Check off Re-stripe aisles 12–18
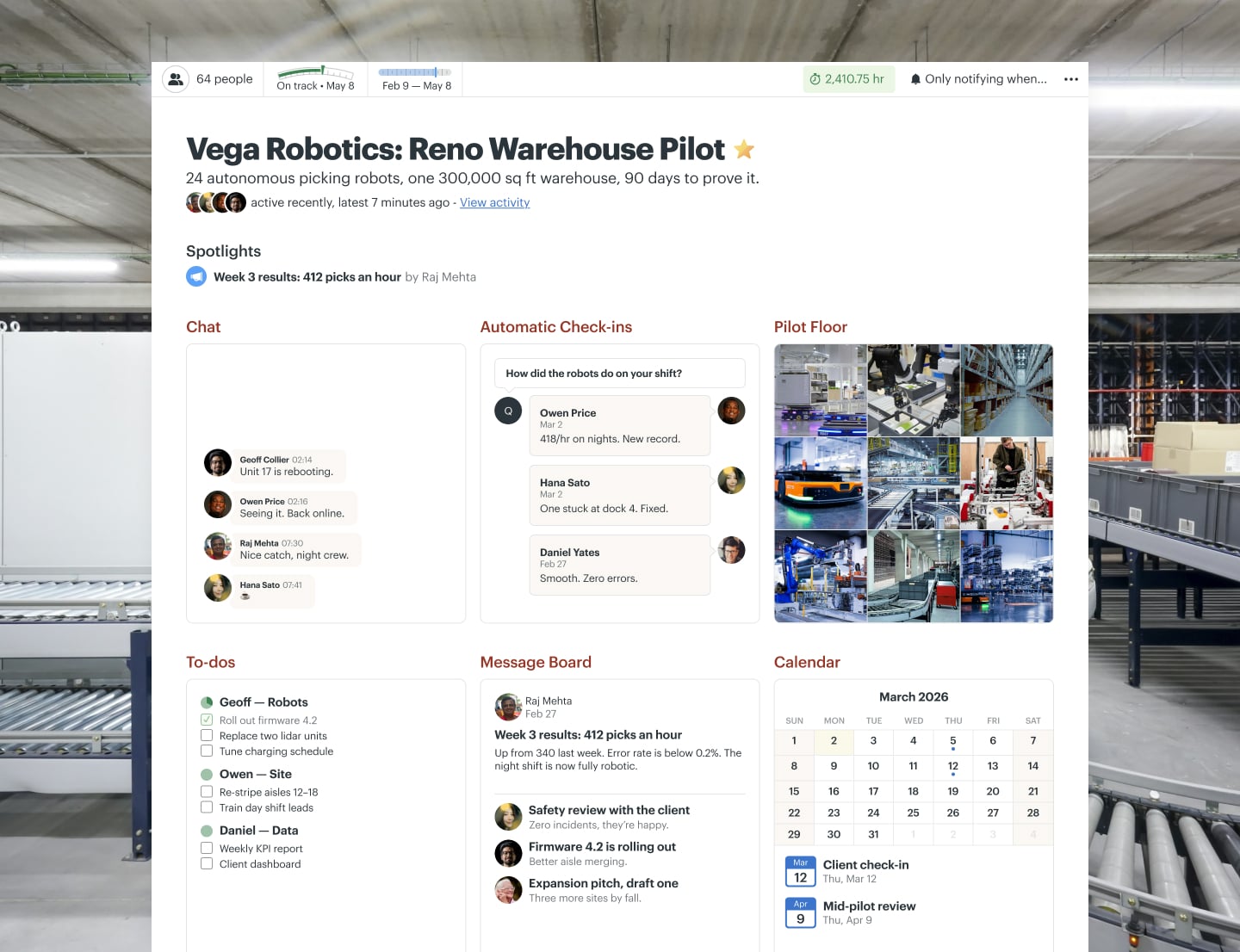Image resolution: width=1240 pixels, height=952 pixels. tap(207, 792)
